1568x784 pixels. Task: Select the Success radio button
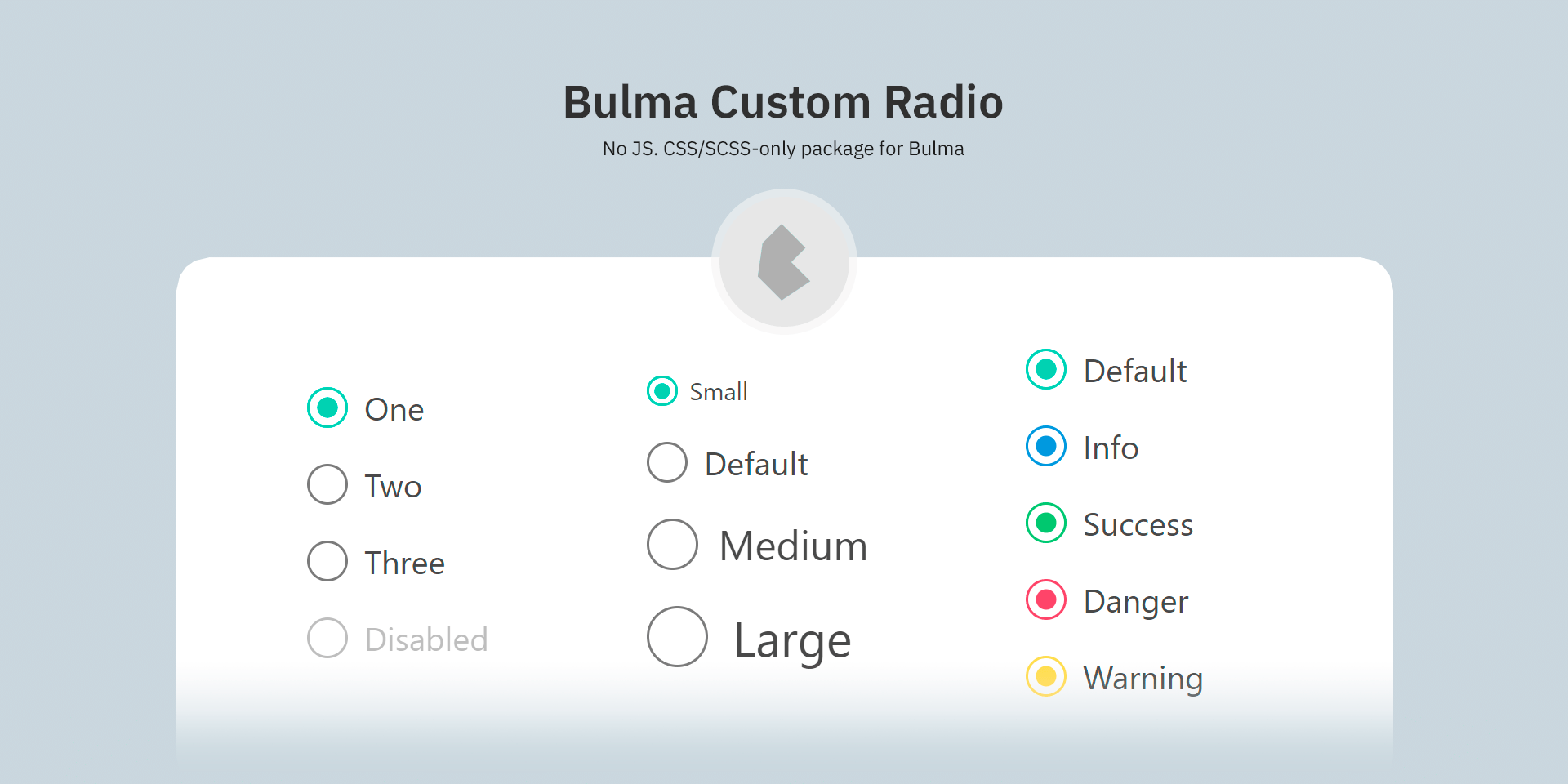point(1045,523)
